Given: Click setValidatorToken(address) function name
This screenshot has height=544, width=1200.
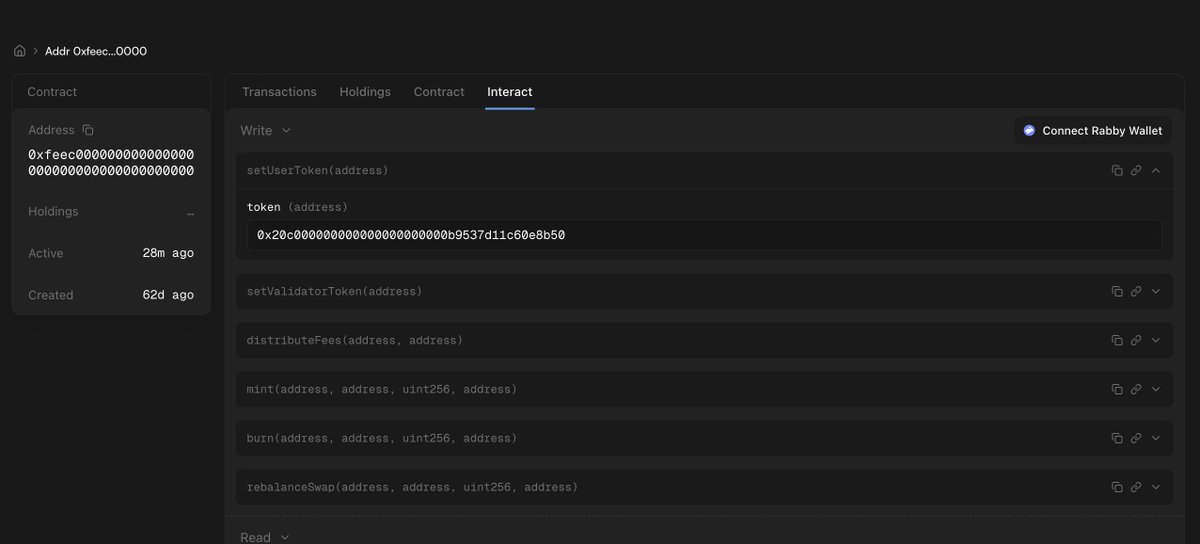Looking at the screenshot, I should [x=335, y=291].
